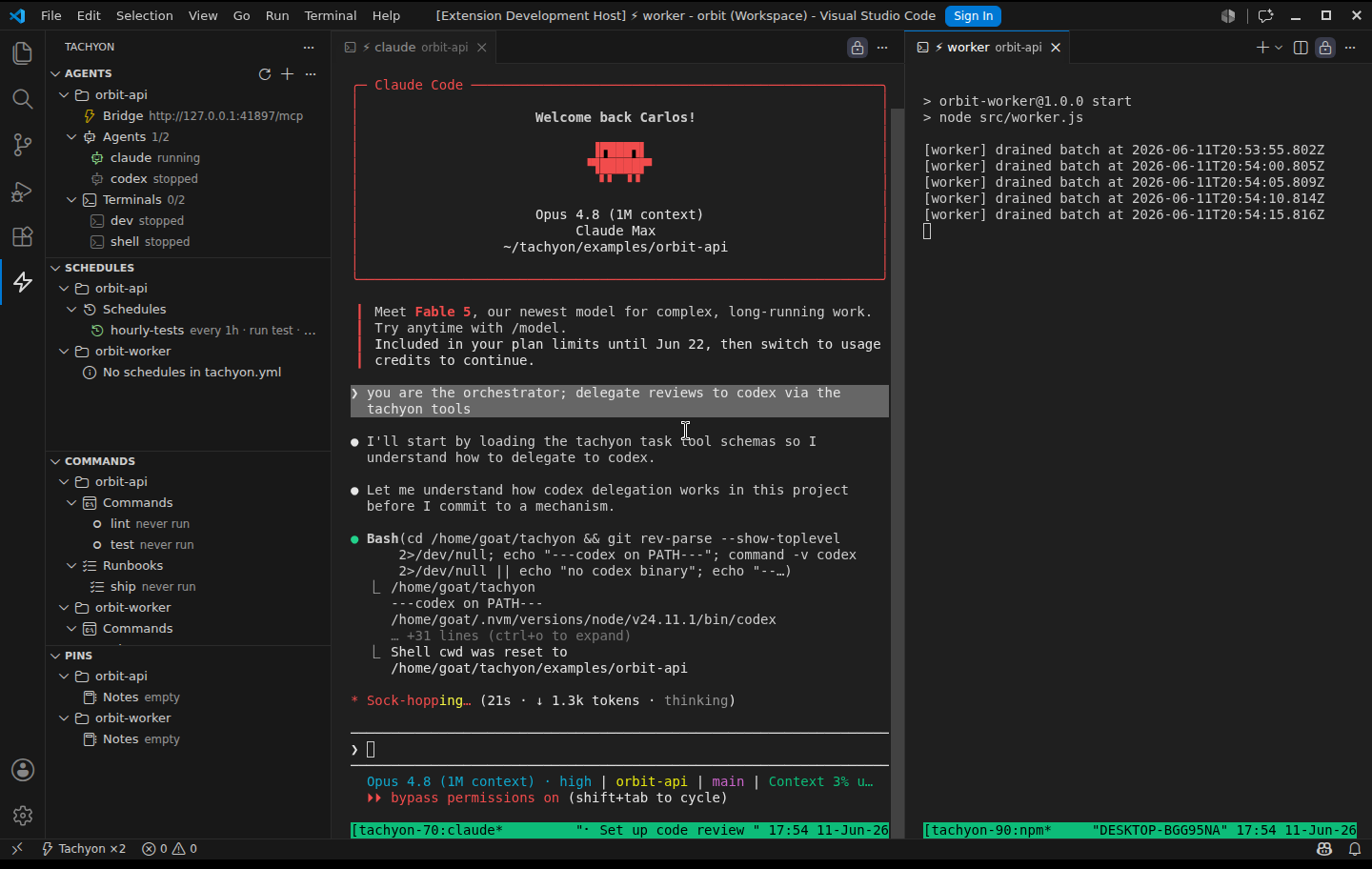Open Copilot status icon in status bar
Viewport: 1372px width, 869px height.
click(x=1324, y=848)
